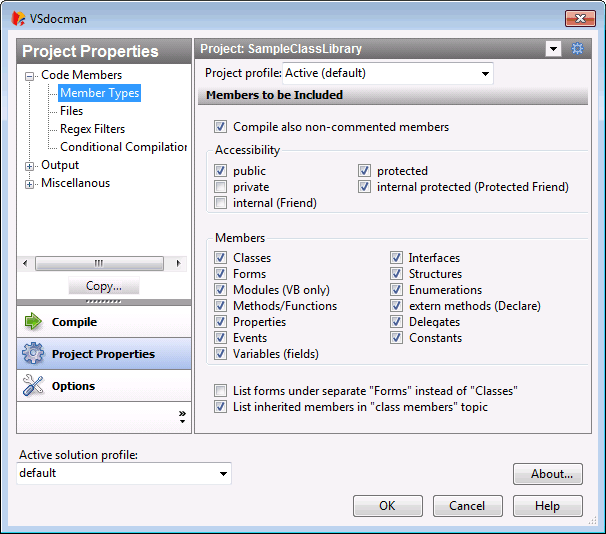The width and height of the screenshot is (606, 534).
Task: Click the Copy... button
Action: 104,287
